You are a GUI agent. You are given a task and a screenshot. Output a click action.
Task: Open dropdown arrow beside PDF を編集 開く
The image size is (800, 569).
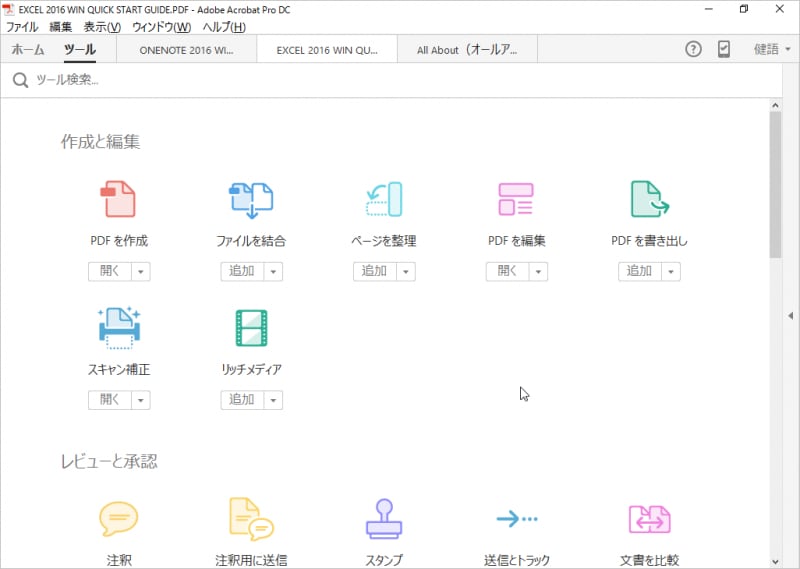pos(538,271)
